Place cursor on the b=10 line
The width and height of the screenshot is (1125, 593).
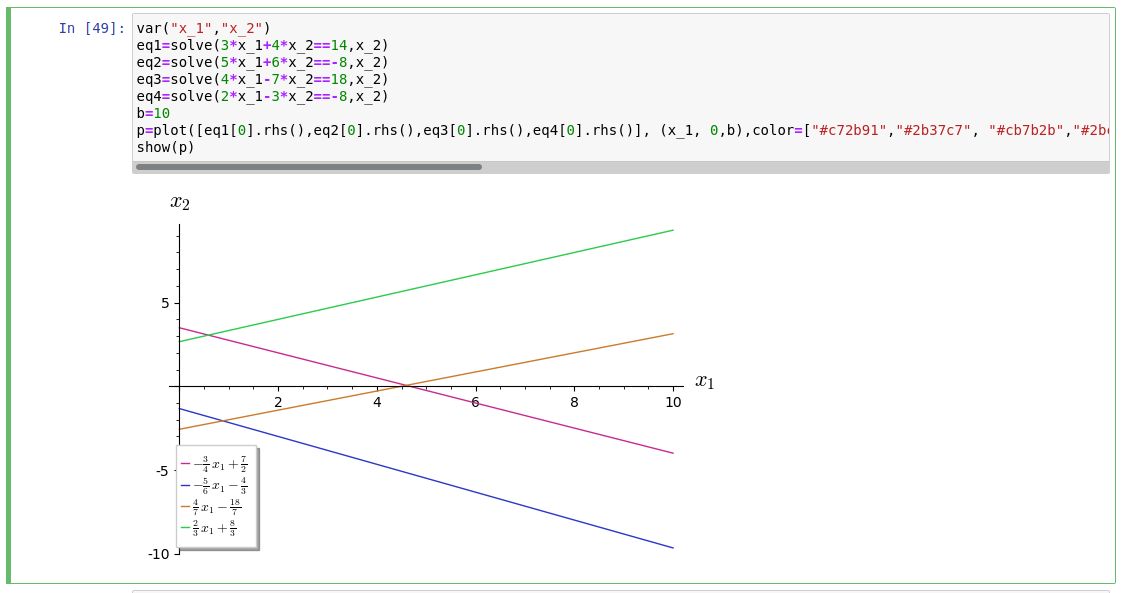153,113
